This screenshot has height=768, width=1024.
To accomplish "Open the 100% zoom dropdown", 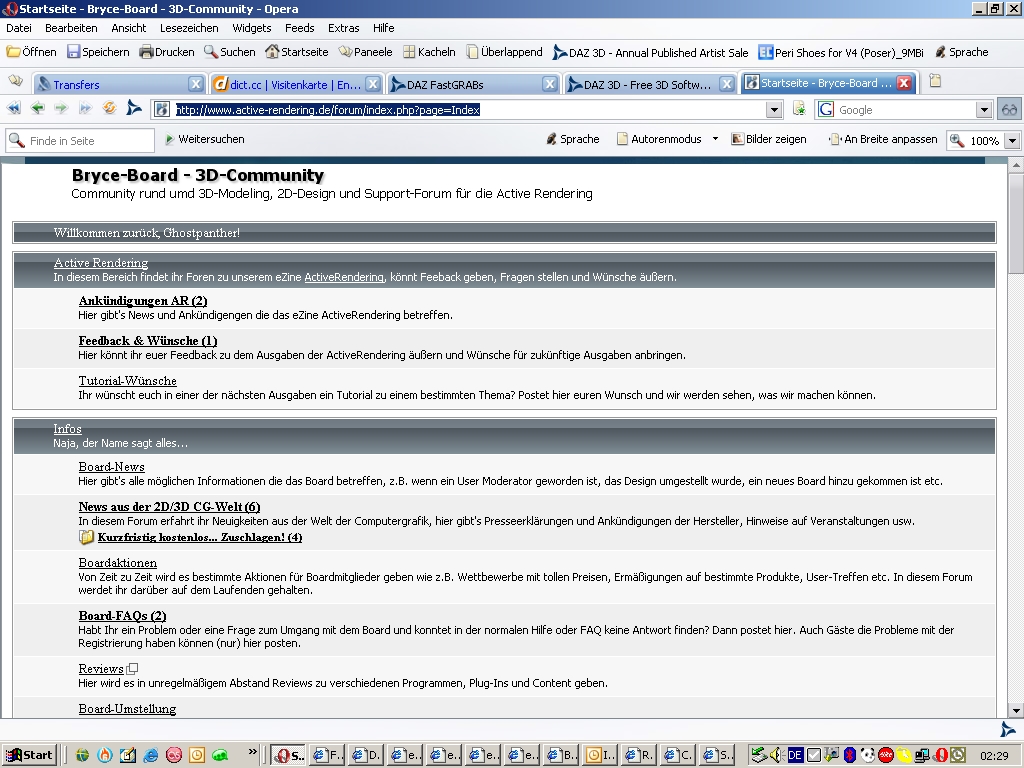I will pyautogui.click(x=1012, y=140).
